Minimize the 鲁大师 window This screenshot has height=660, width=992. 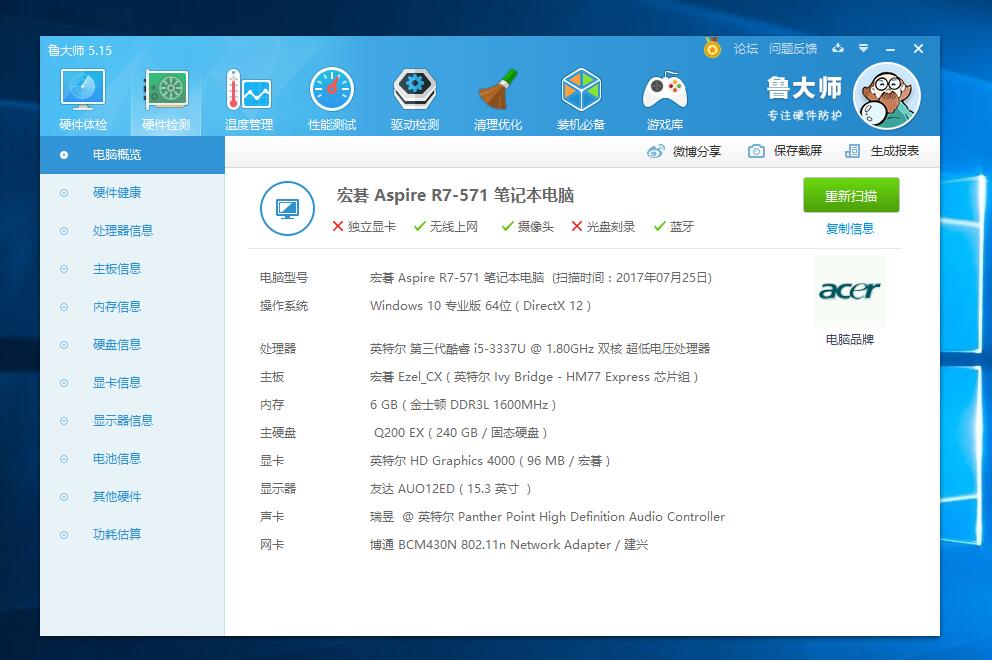pyautogui.click(x=891, y=49)
